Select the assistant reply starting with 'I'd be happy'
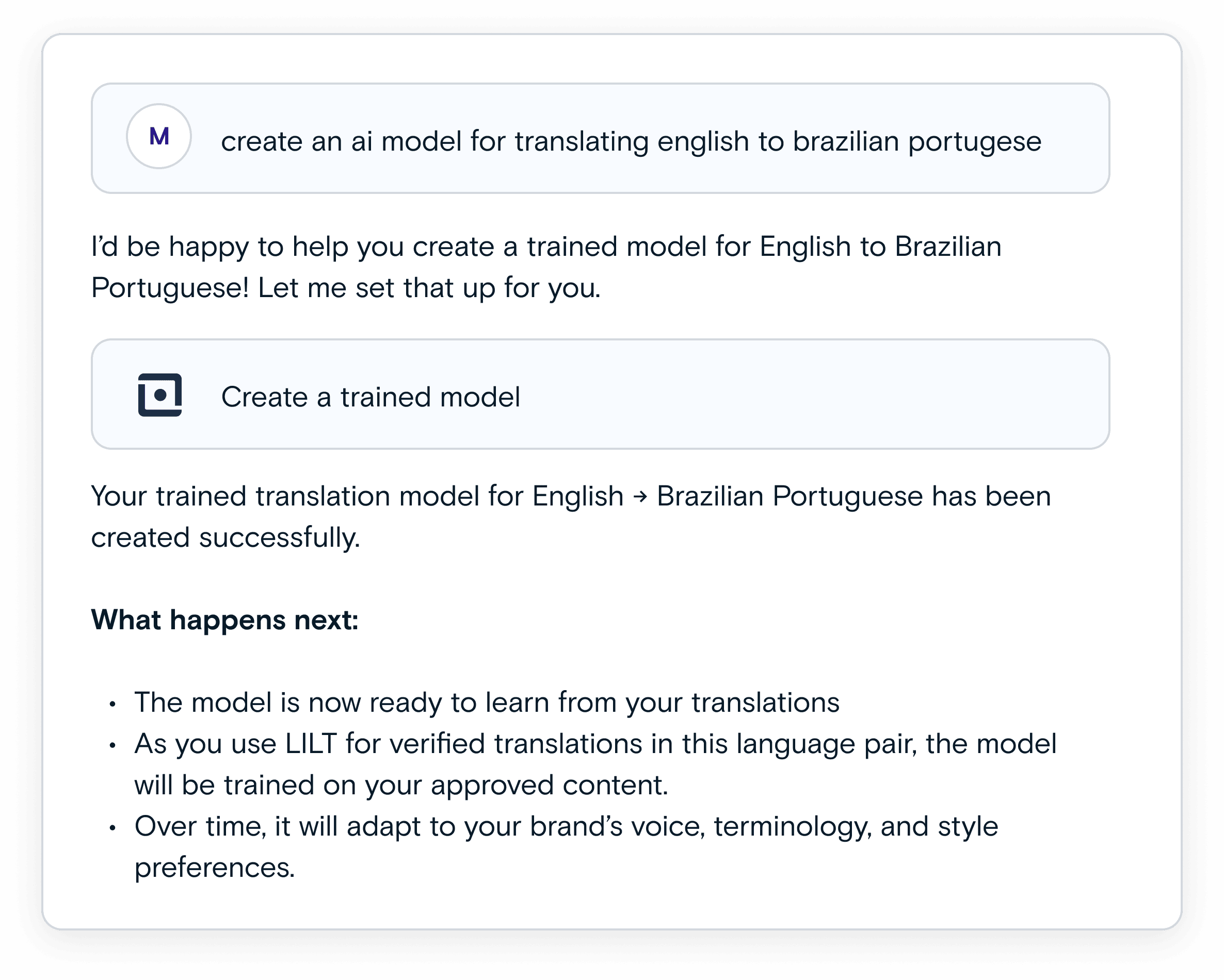 pos(545,267)
